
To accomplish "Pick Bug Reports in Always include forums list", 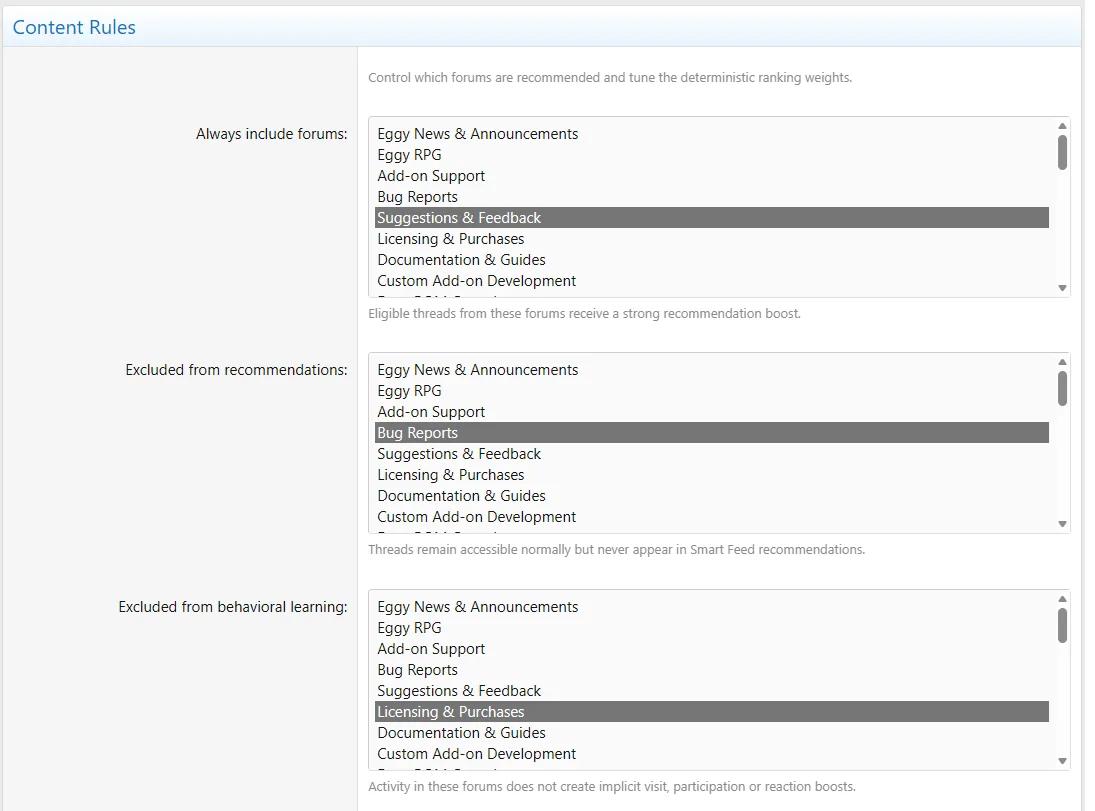I will click(712, 197).
